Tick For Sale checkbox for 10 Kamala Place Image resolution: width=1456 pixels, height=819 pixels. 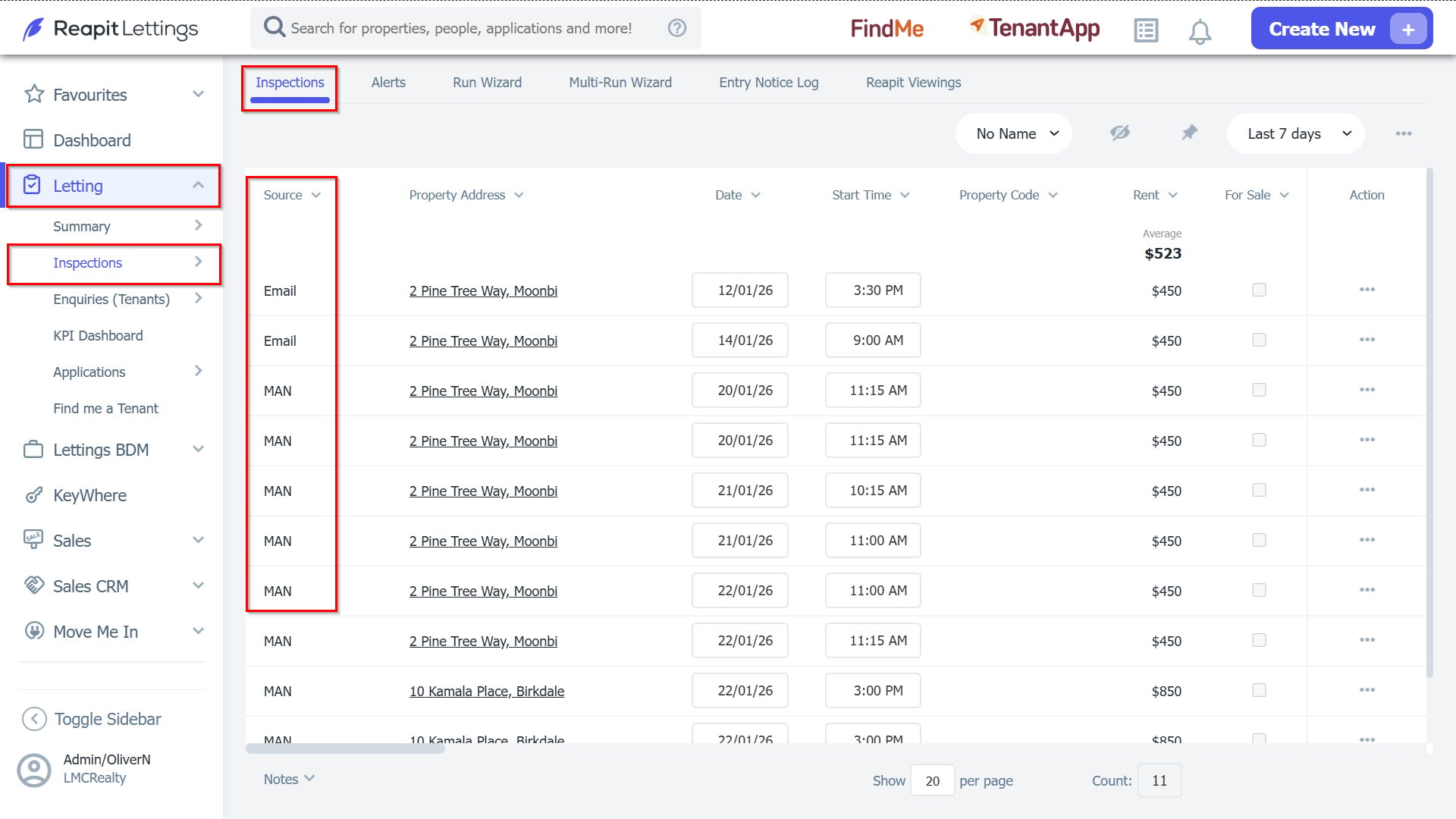coord(1259,690)
